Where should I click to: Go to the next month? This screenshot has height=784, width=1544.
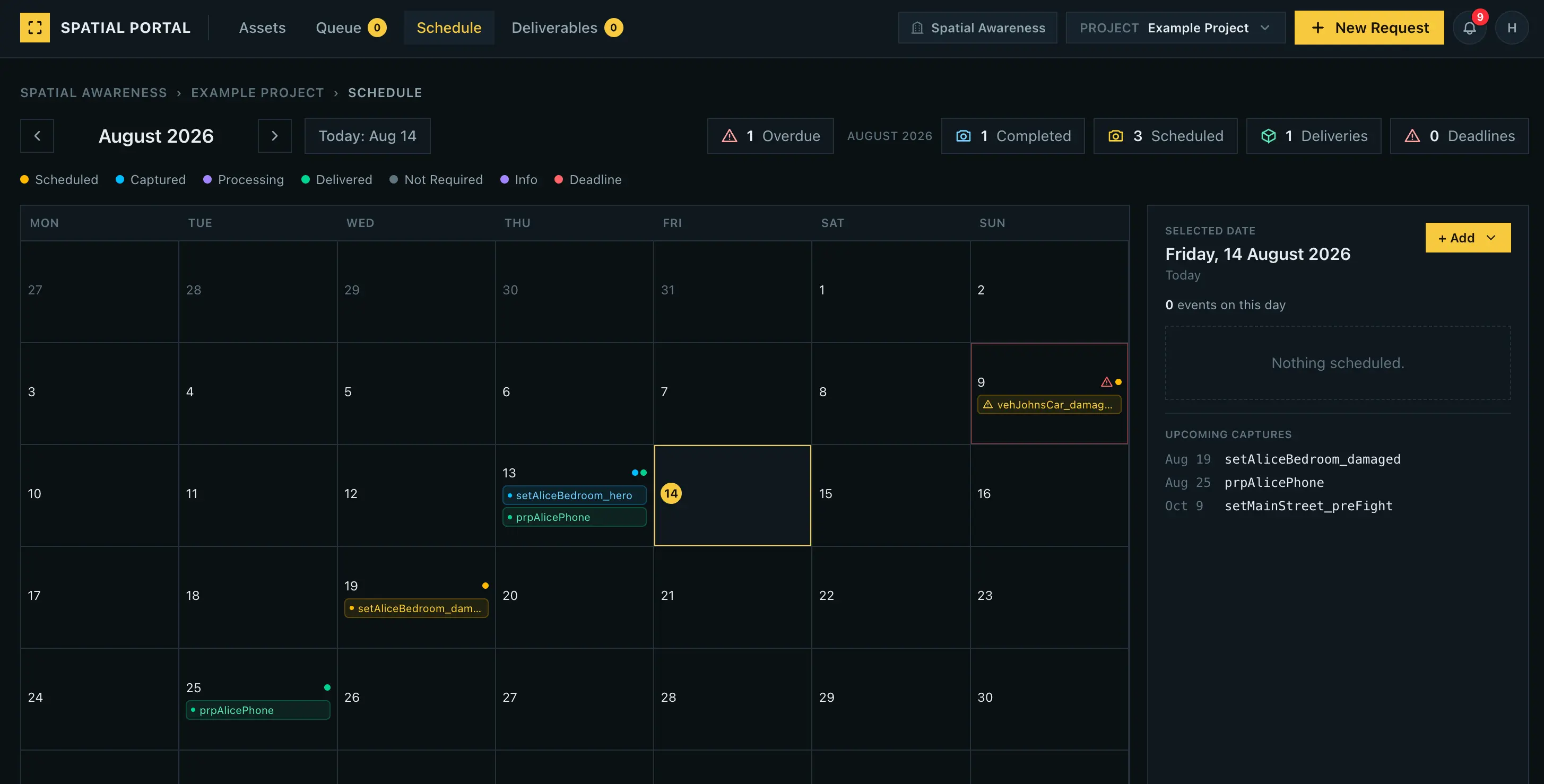coord(274,136)
